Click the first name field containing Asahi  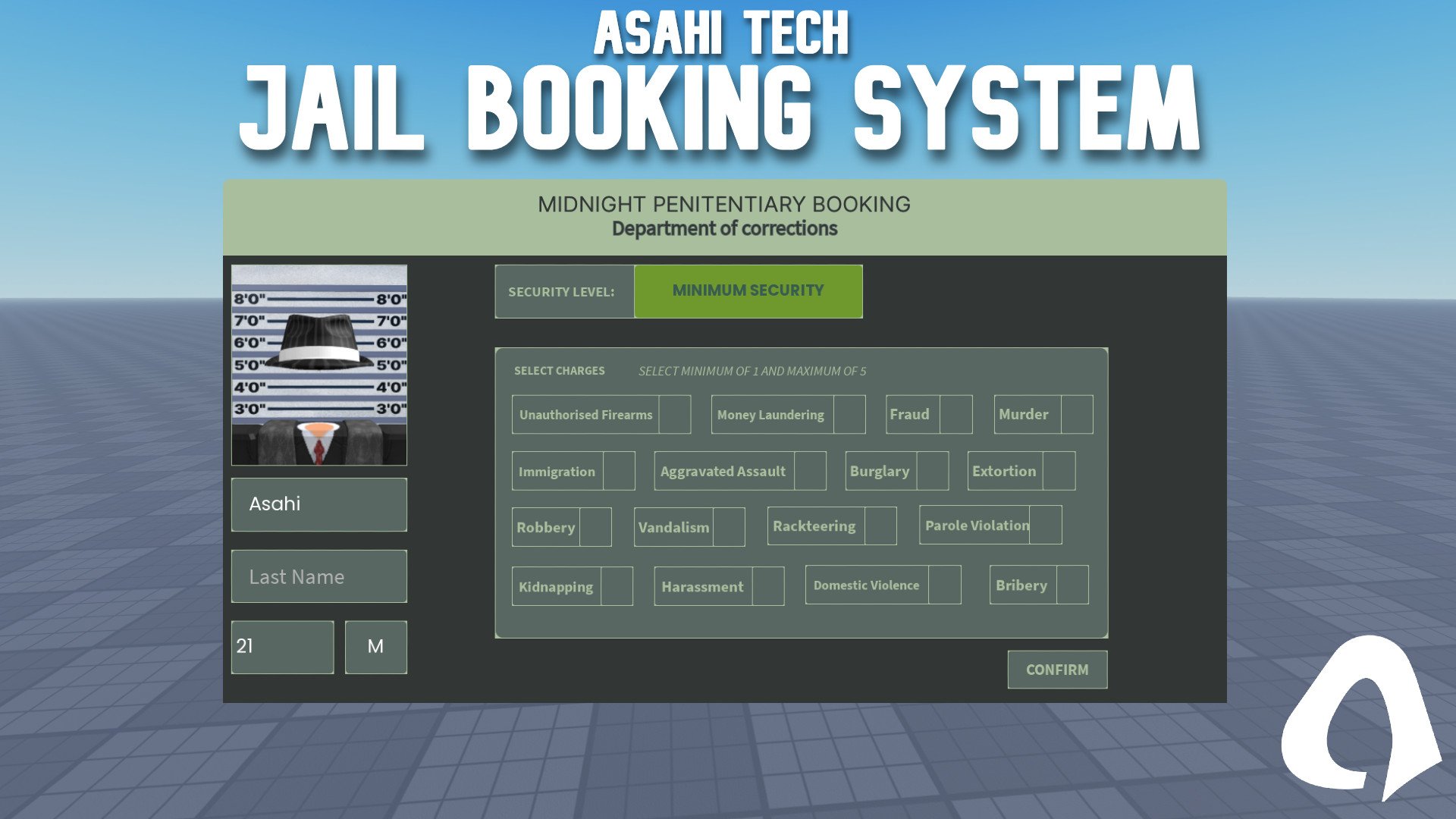319,504
